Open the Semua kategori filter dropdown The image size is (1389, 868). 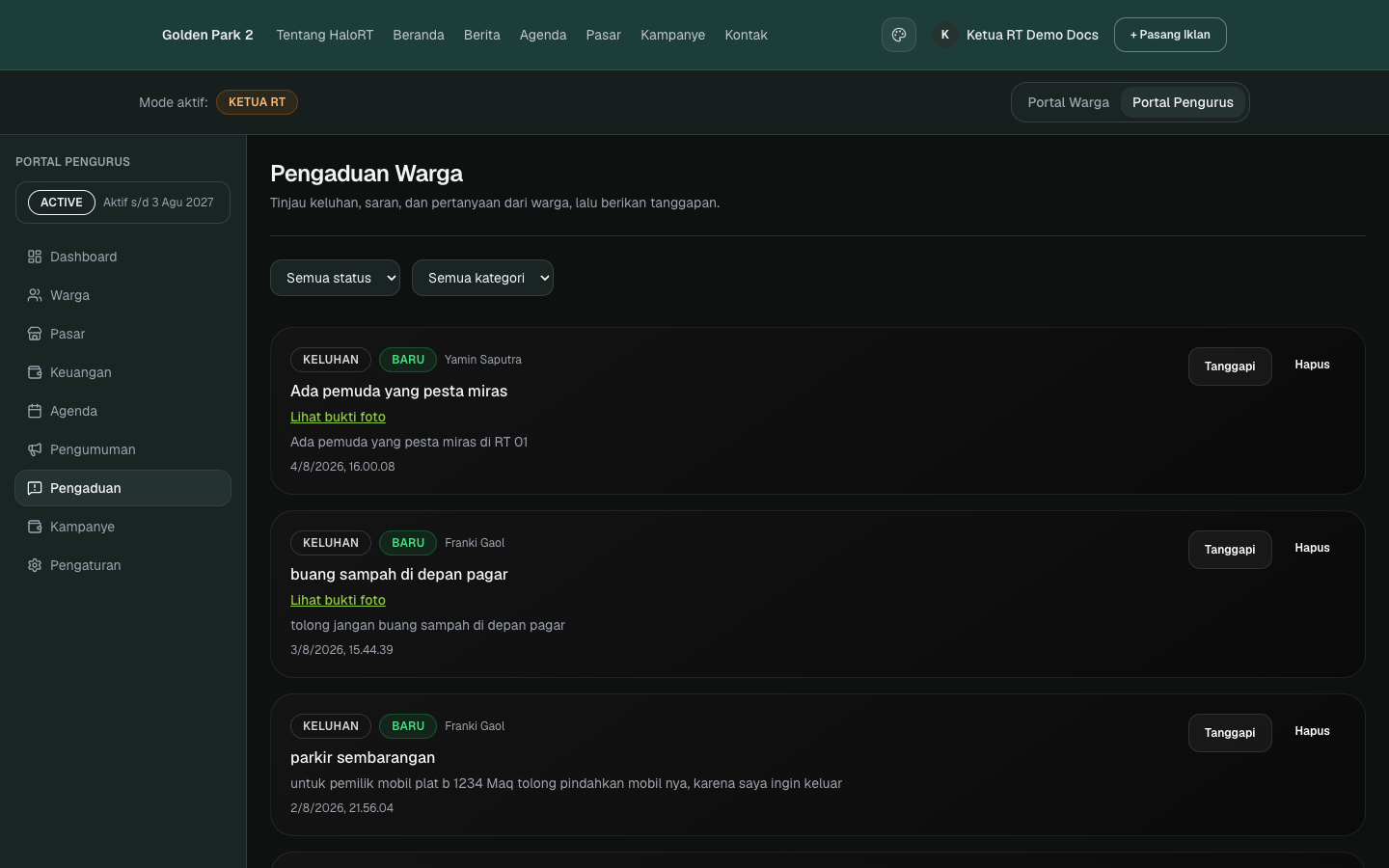coord(482,278)
